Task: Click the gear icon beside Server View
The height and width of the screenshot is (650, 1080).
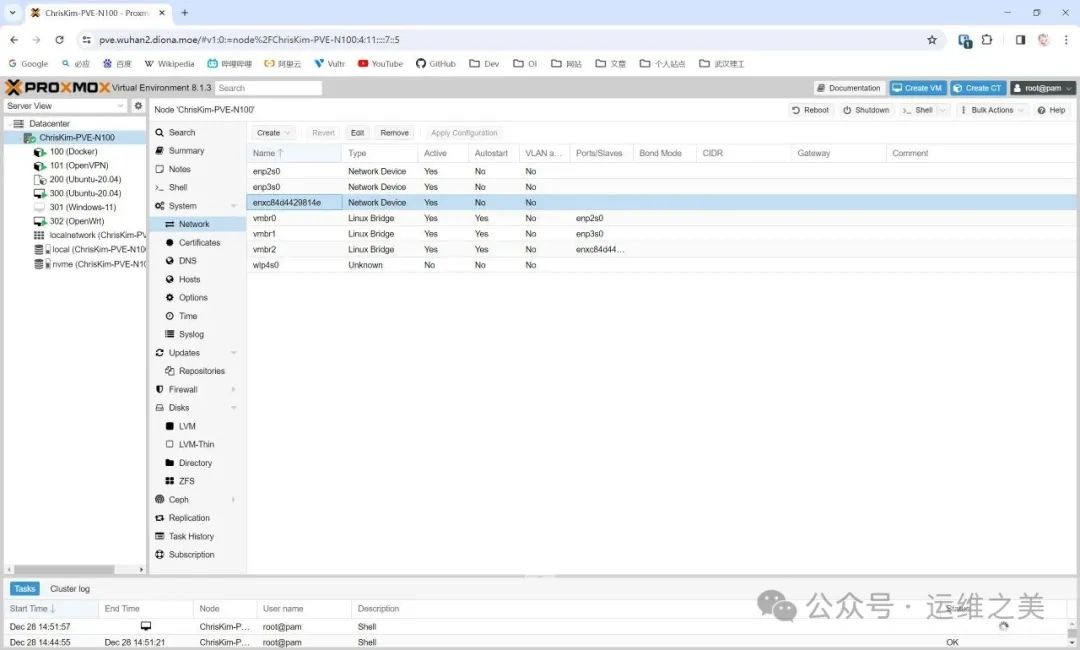Action: 138,106
